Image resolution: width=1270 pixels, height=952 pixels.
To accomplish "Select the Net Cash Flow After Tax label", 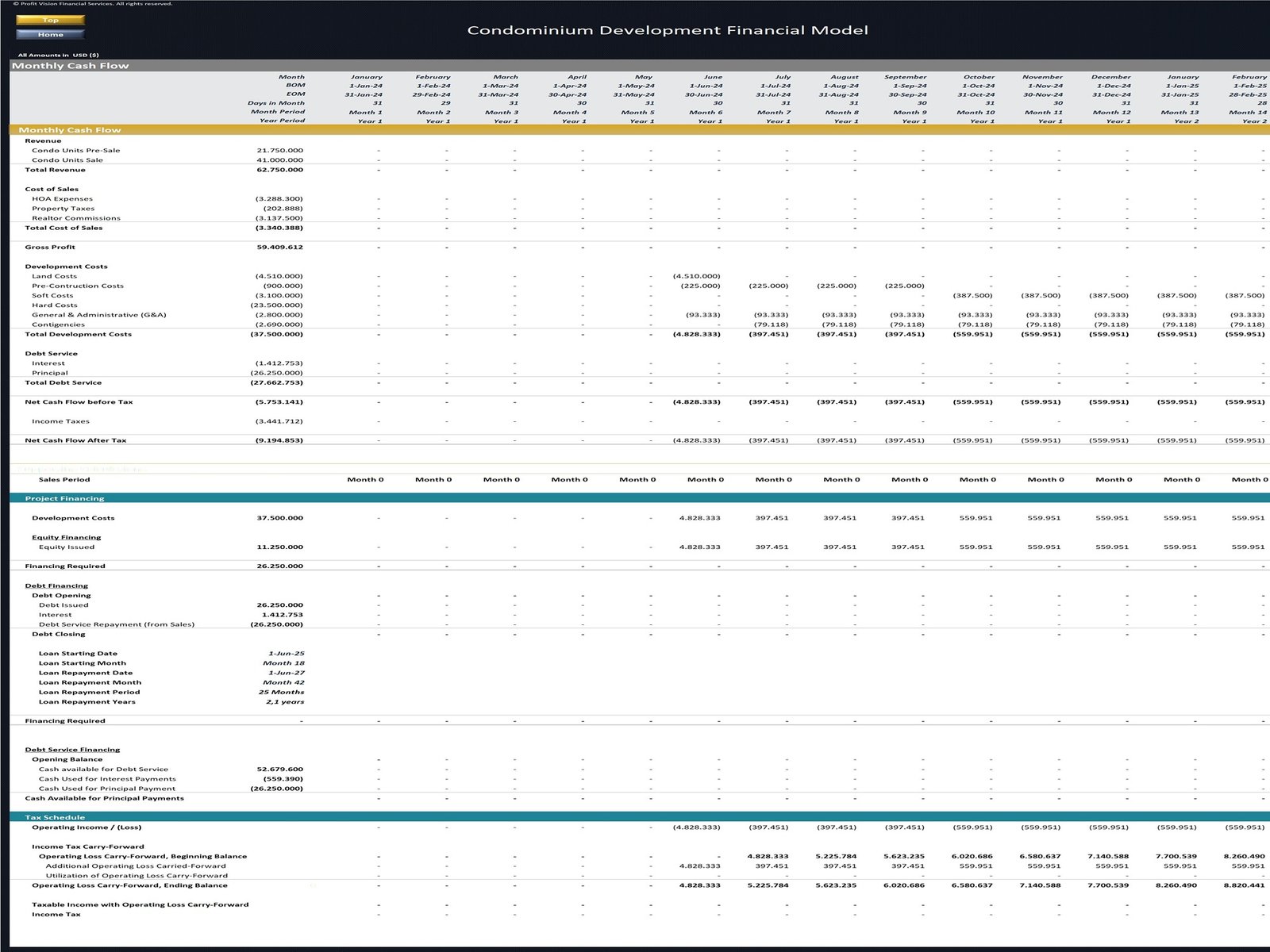I will [75, 440].
